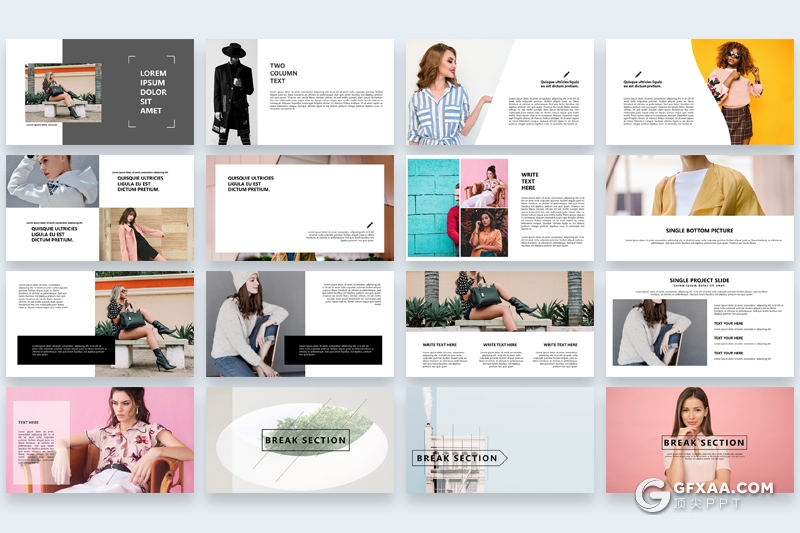
Task: Click pencil icon on pink-framed Quisque slide
Action: click(368, 224)
